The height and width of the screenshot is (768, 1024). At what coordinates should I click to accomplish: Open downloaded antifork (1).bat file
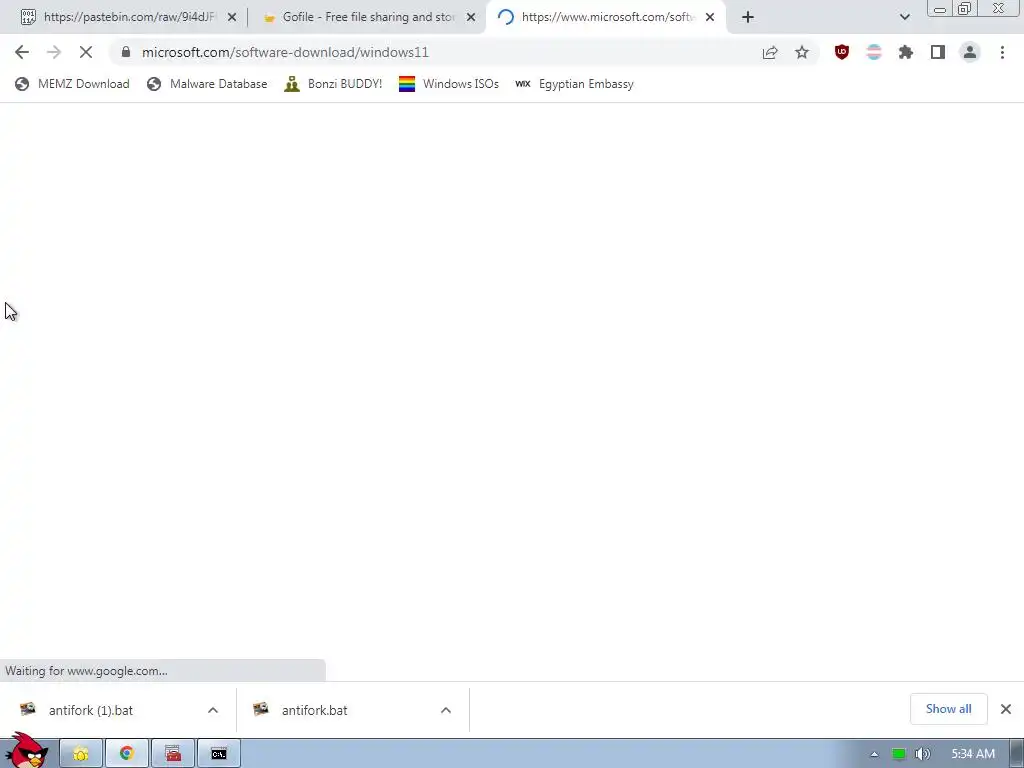(90, 711)
